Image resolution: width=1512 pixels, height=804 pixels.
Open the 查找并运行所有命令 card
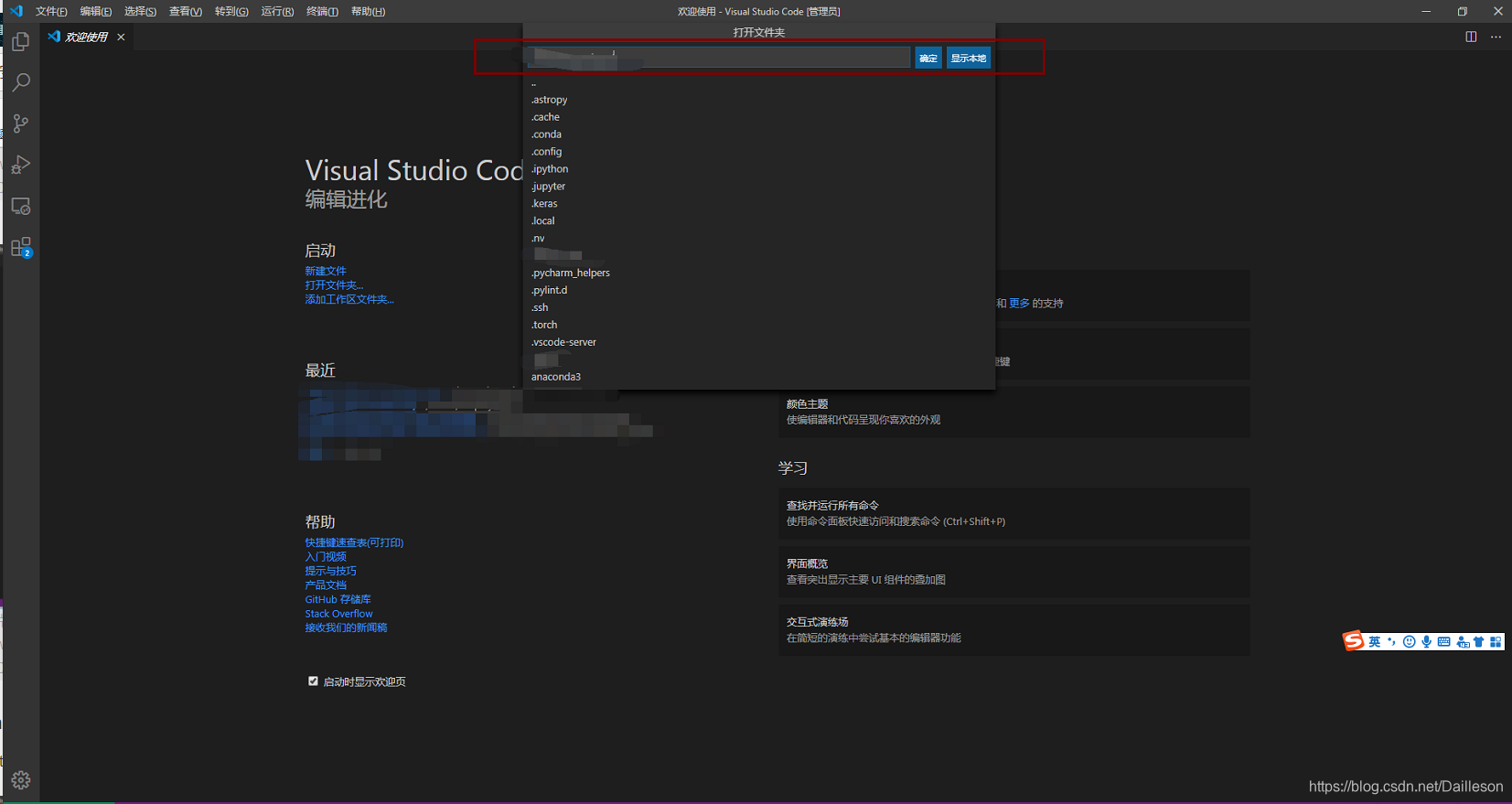tap(1013, 513)
